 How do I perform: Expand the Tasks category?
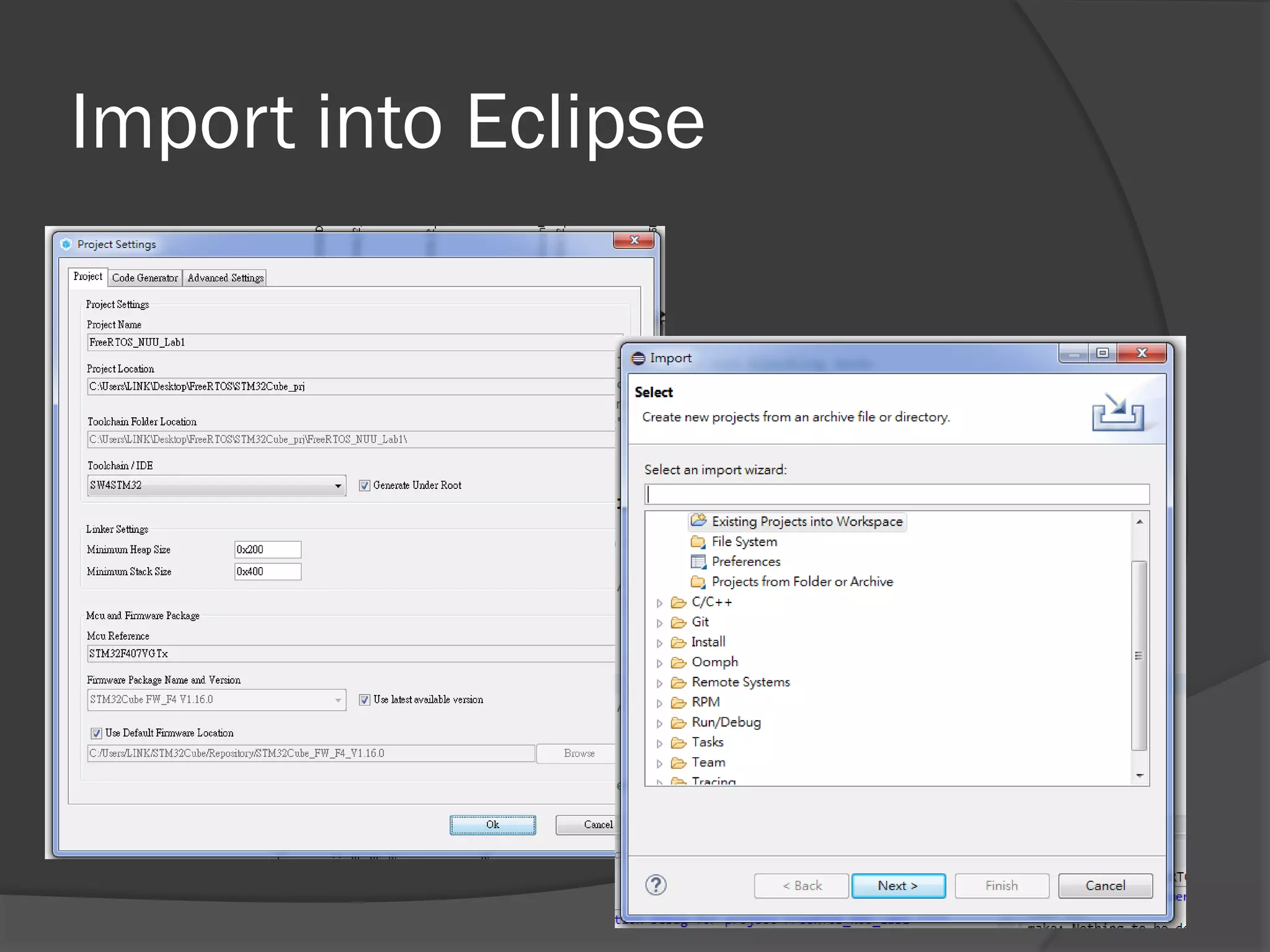pyautogui.click(x=660, y=743)
